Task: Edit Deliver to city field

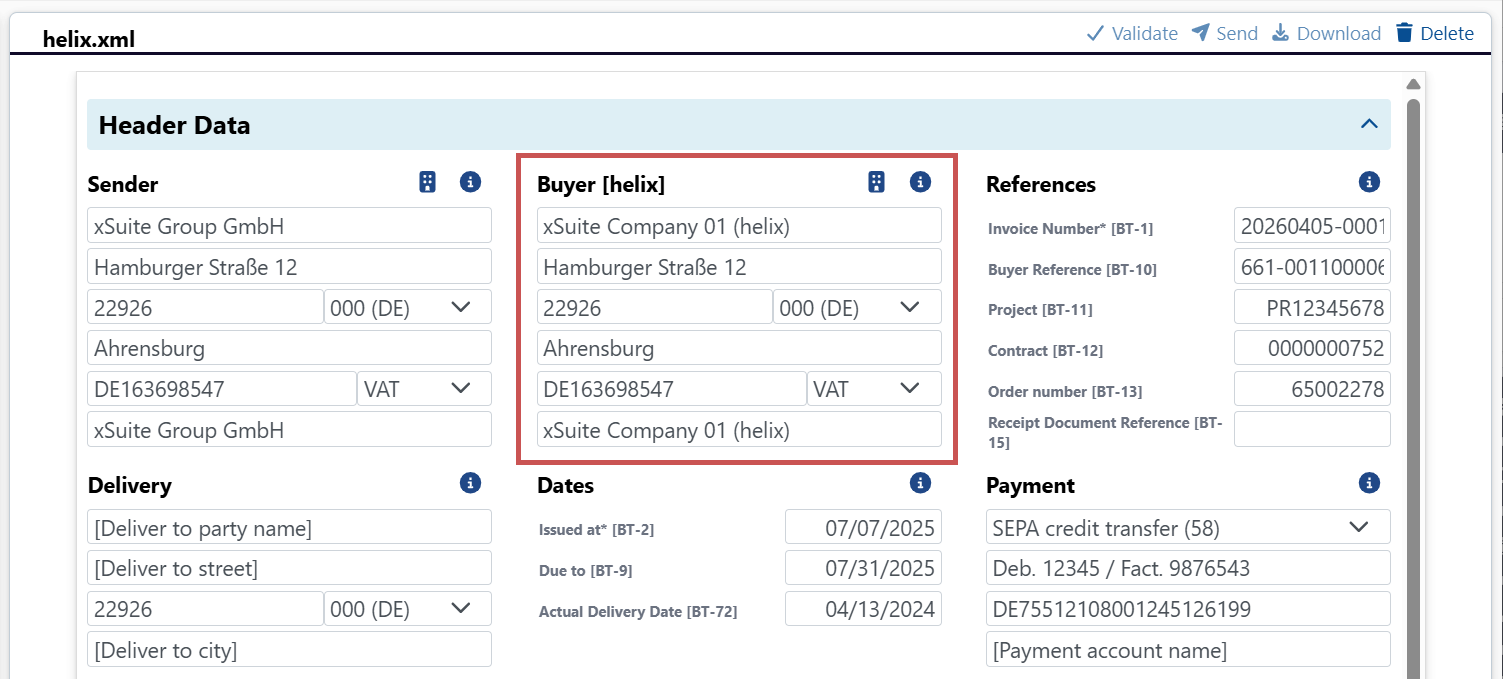Action: (289, 649)
